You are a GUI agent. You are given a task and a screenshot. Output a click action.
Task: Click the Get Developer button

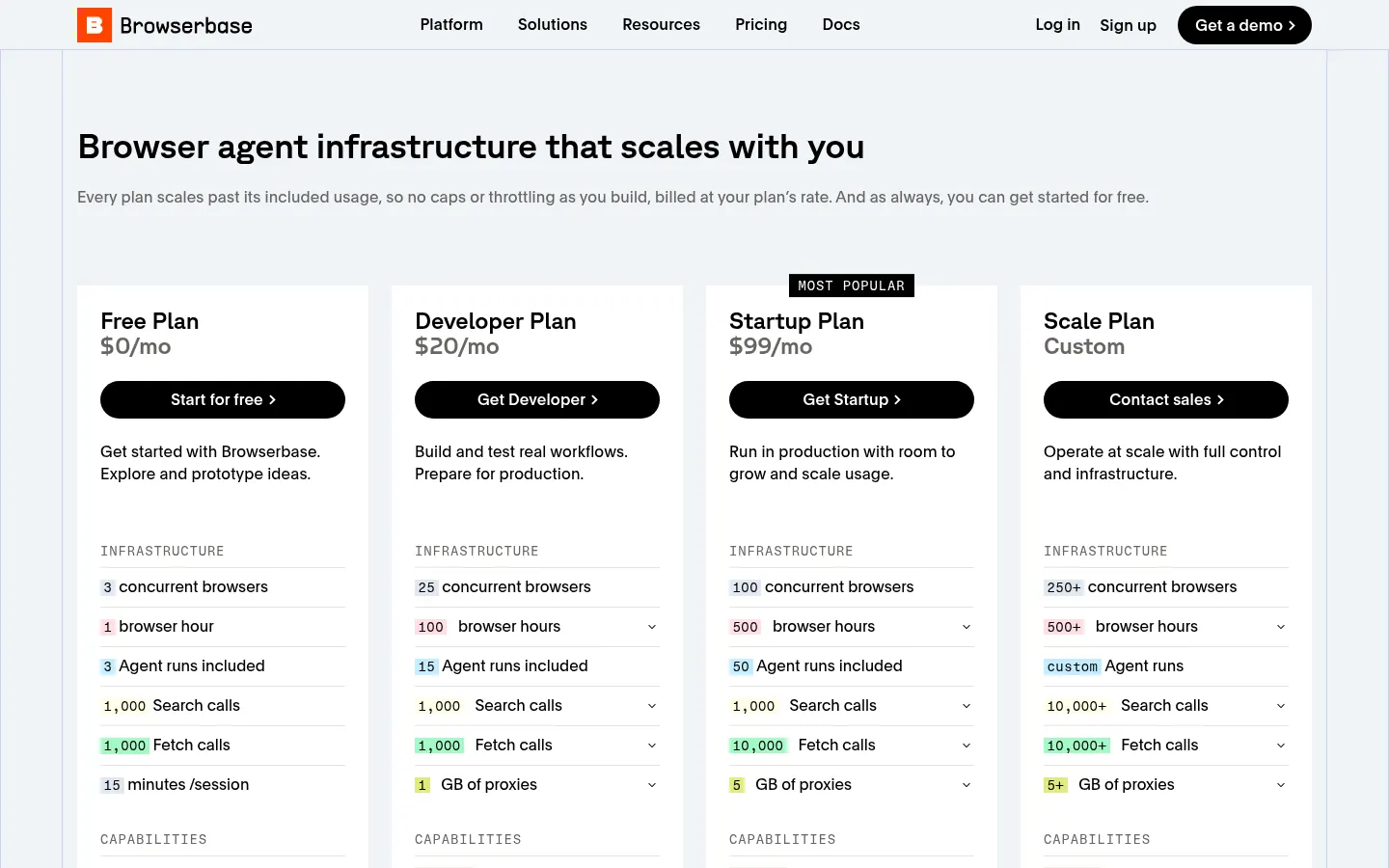[x=537, y=399]
